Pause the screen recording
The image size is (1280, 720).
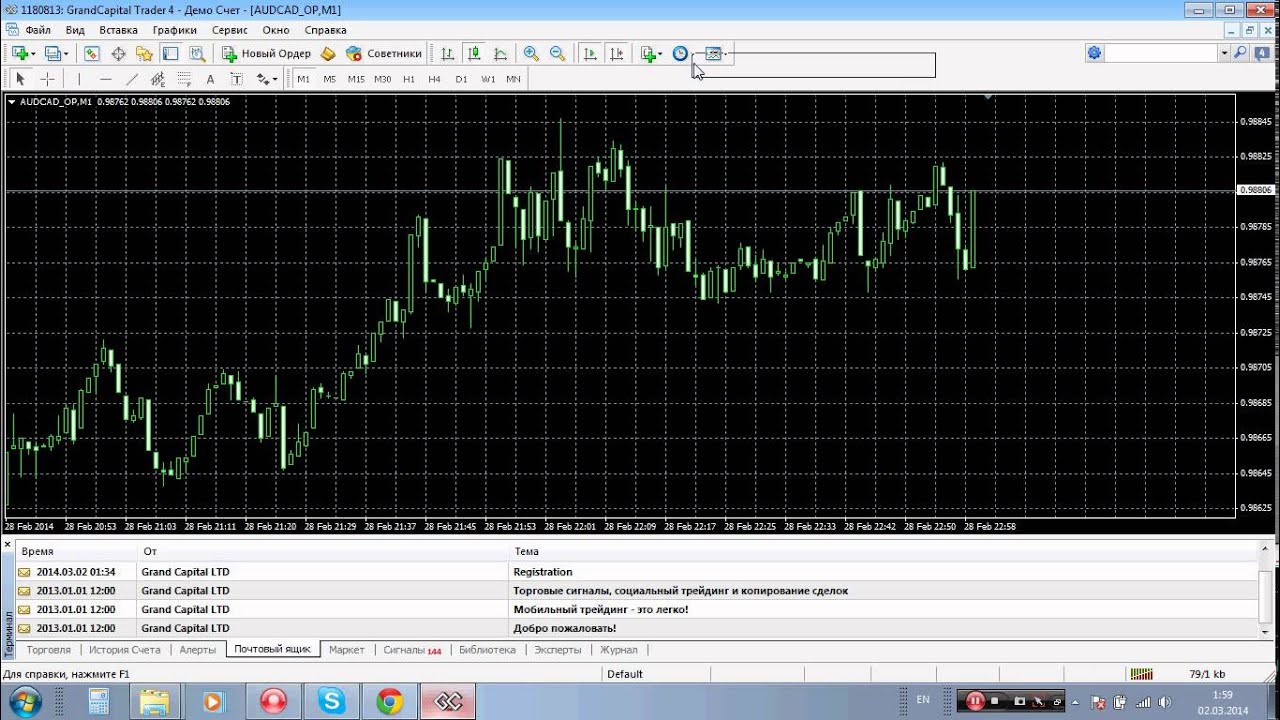(974, 701)
